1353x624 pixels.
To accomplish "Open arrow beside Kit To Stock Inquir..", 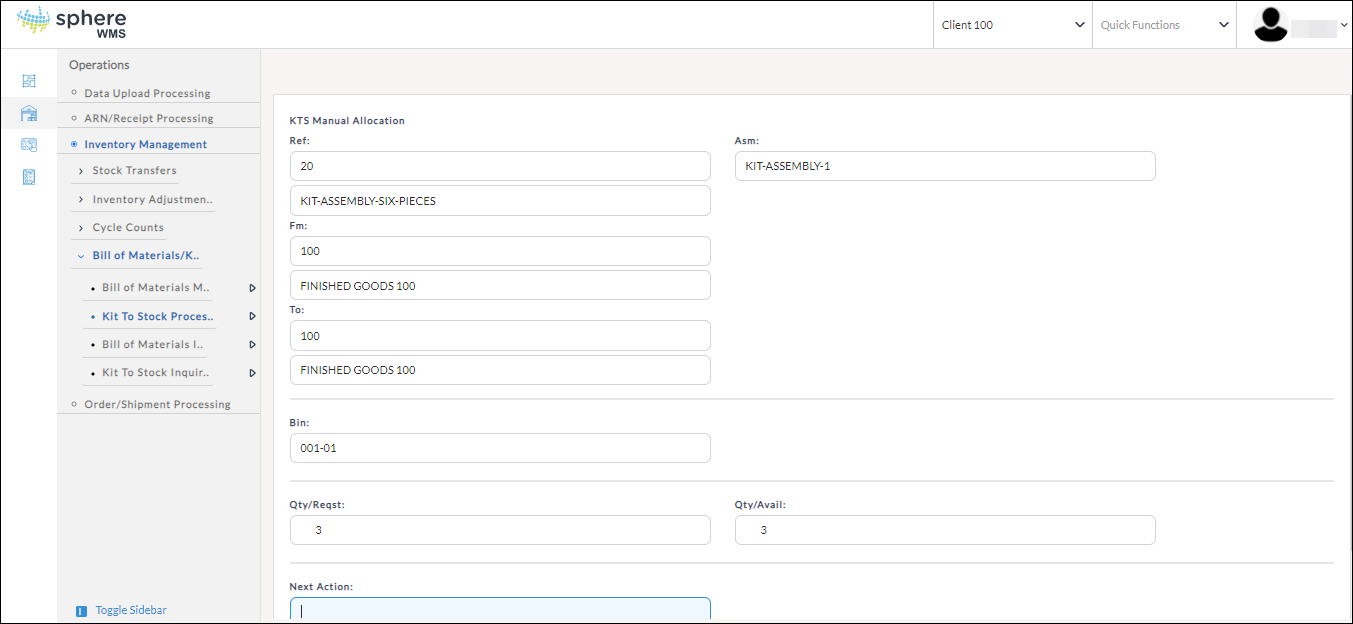I will pyautogui.click(x=253, y=373).
